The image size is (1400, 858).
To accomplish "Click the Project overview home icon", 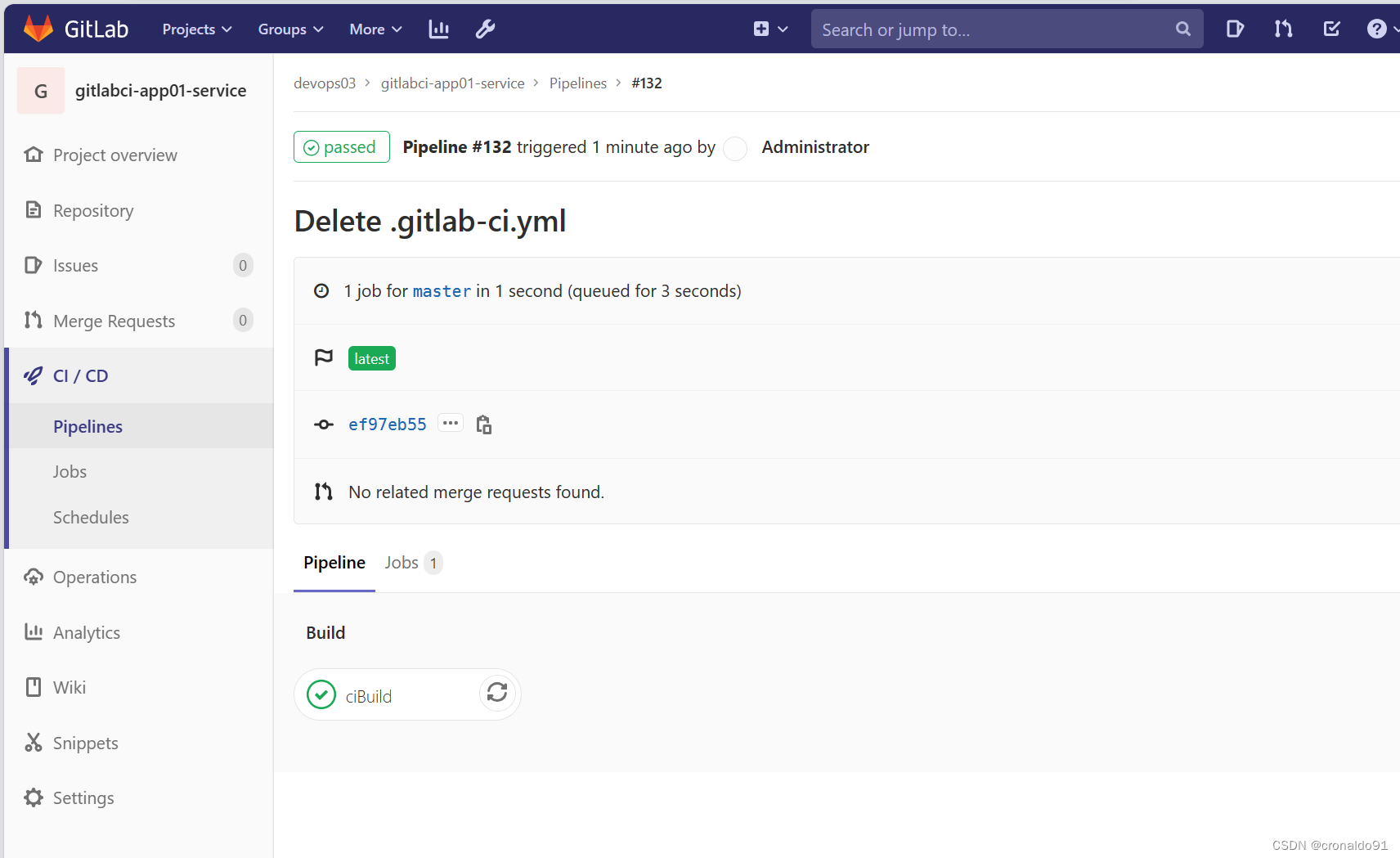I will tap(34, 155).
